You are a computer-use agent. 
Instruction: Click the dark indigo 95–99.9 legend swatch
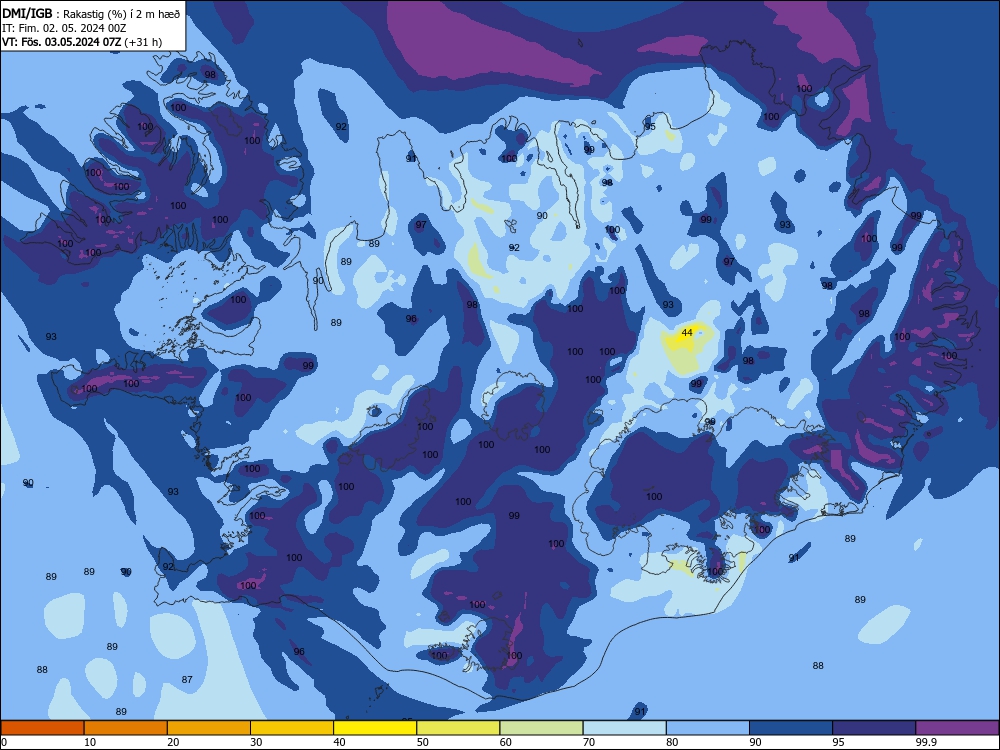(874, 728)
